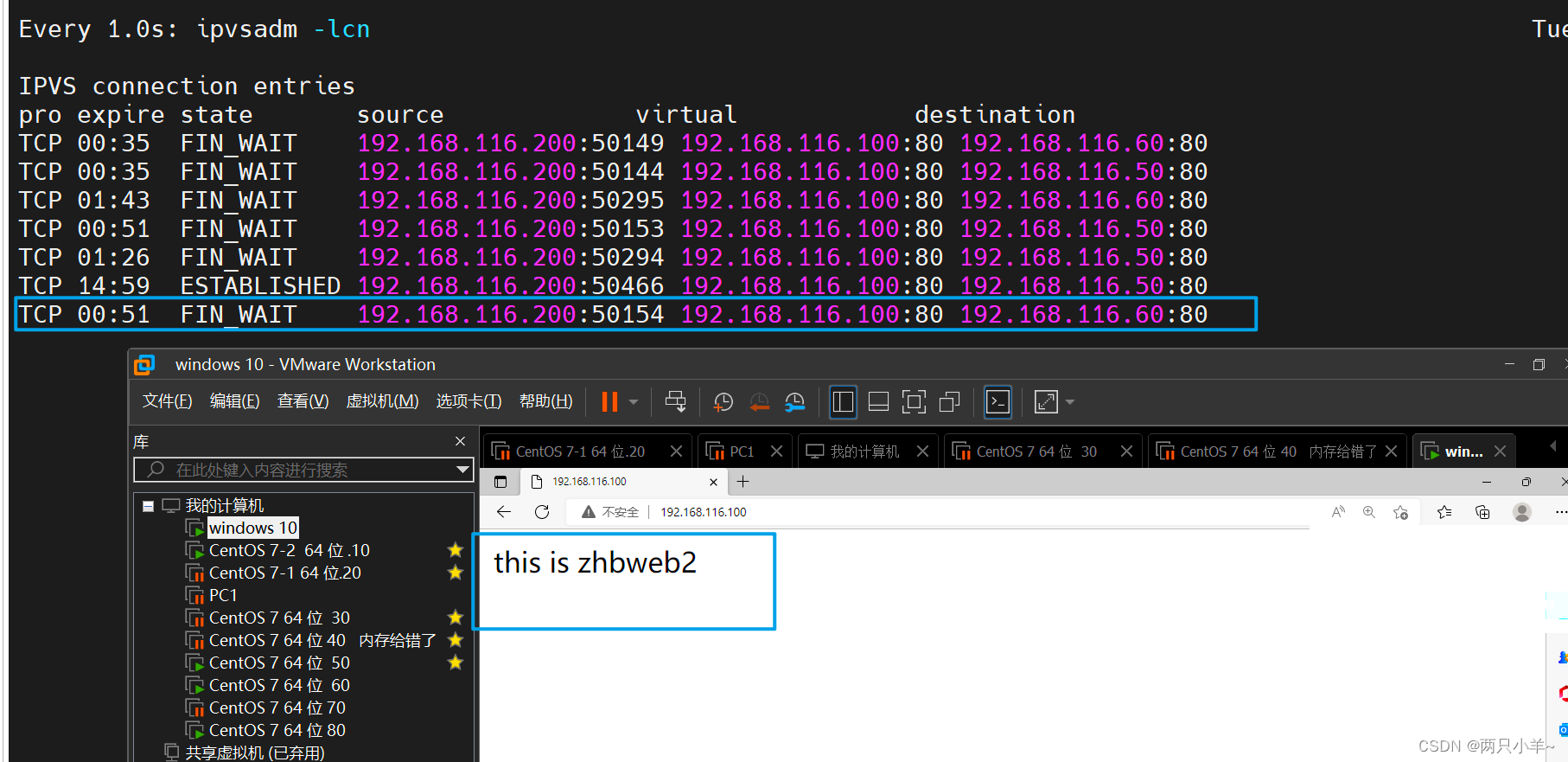
Task: Toggle favorite star for CentOS 7 64 位 50
Action: tap(456, 663)
